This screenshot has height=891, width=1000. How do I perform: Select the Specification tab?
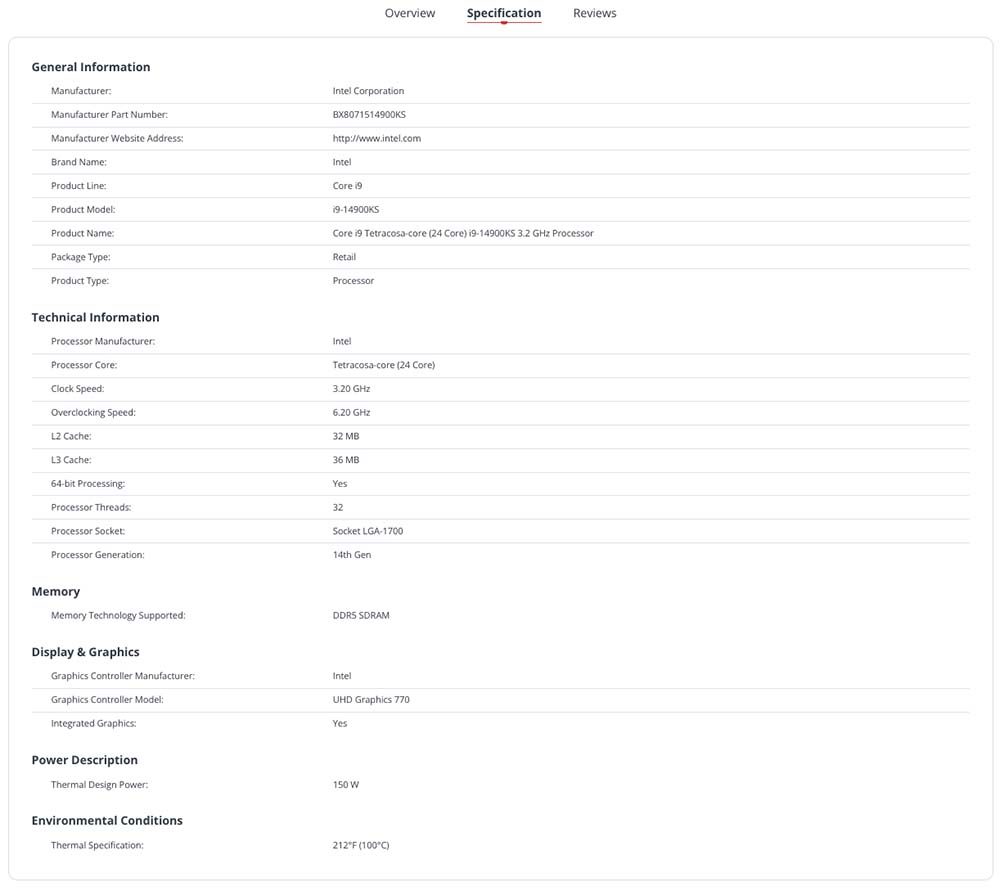click(504, 13)
